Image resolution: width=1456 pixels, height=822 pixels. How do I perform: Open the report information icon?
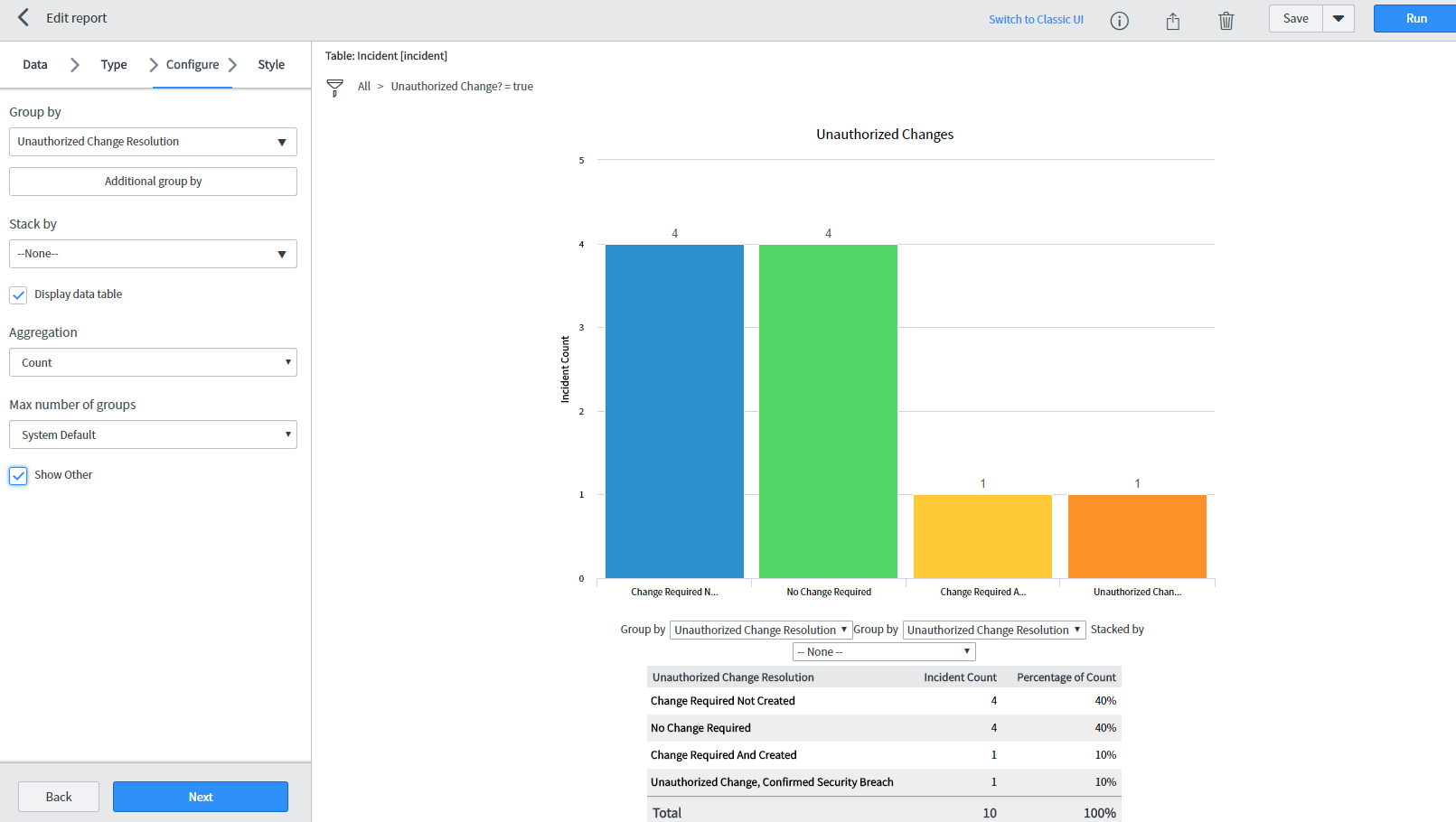(1119, 20)
